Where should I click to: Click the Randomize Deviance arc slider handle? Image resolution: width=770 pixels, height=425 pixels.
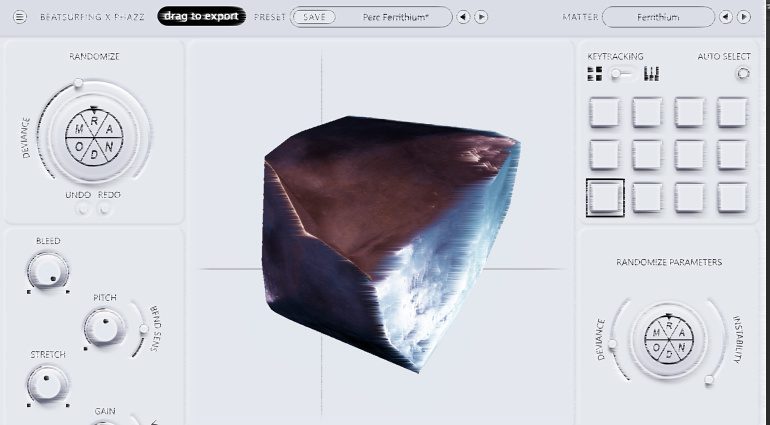click(x=78, y=84)
